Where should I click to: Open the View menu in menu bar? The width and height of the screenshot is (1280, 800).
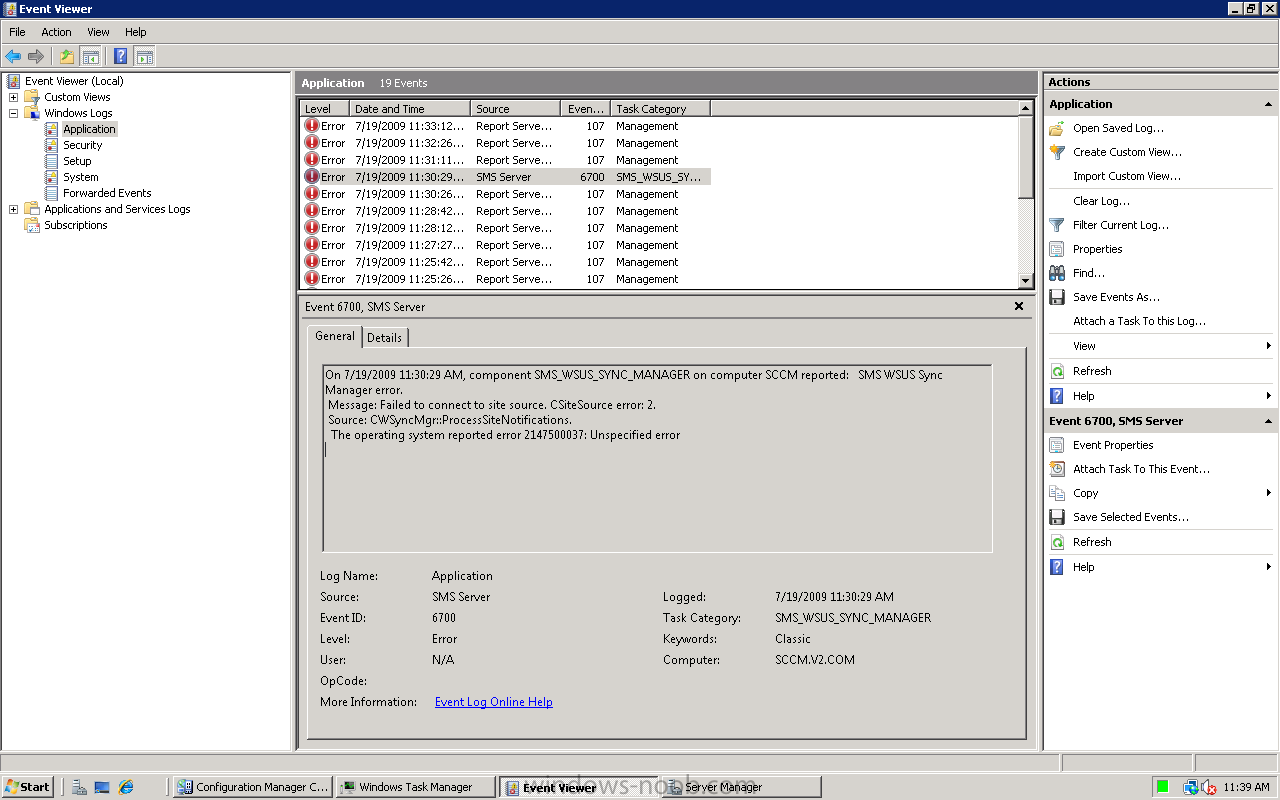tap(98, 32)
